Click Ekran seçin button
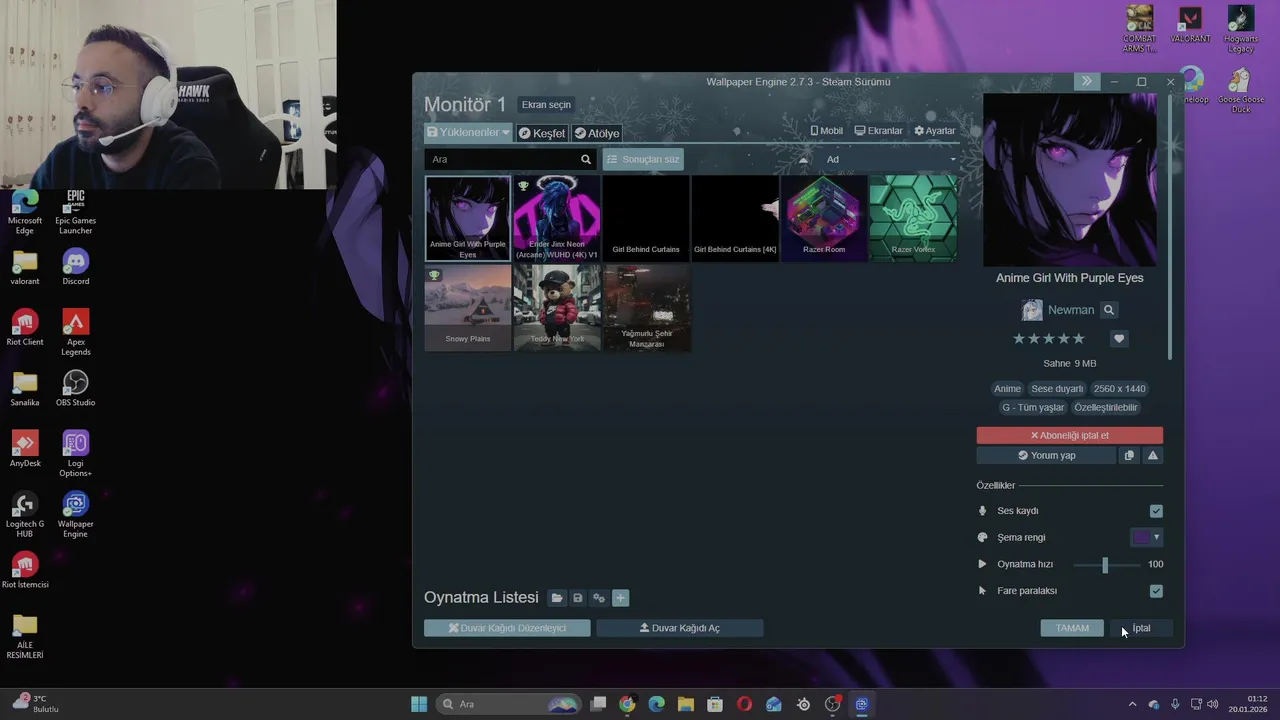 [x=546, y=105]
